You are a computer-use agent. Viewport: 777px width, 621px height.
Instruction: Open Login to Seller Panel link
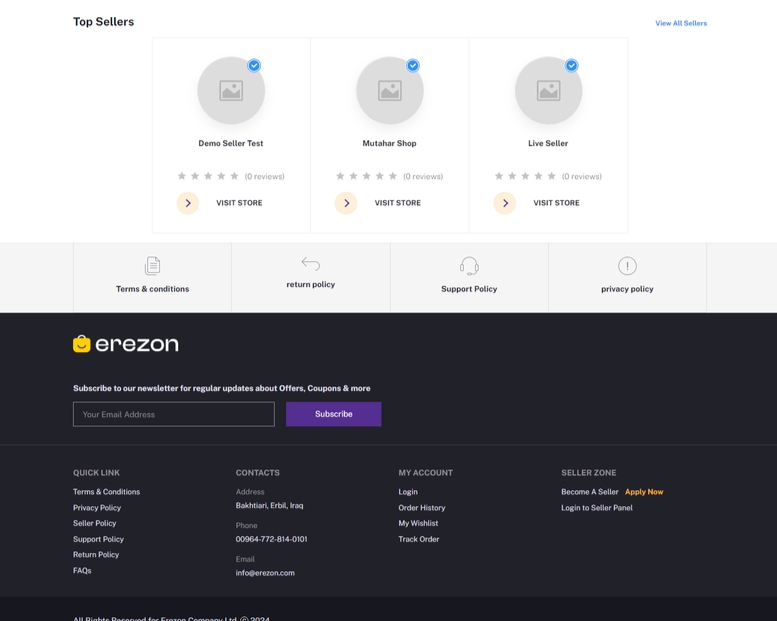597,508
